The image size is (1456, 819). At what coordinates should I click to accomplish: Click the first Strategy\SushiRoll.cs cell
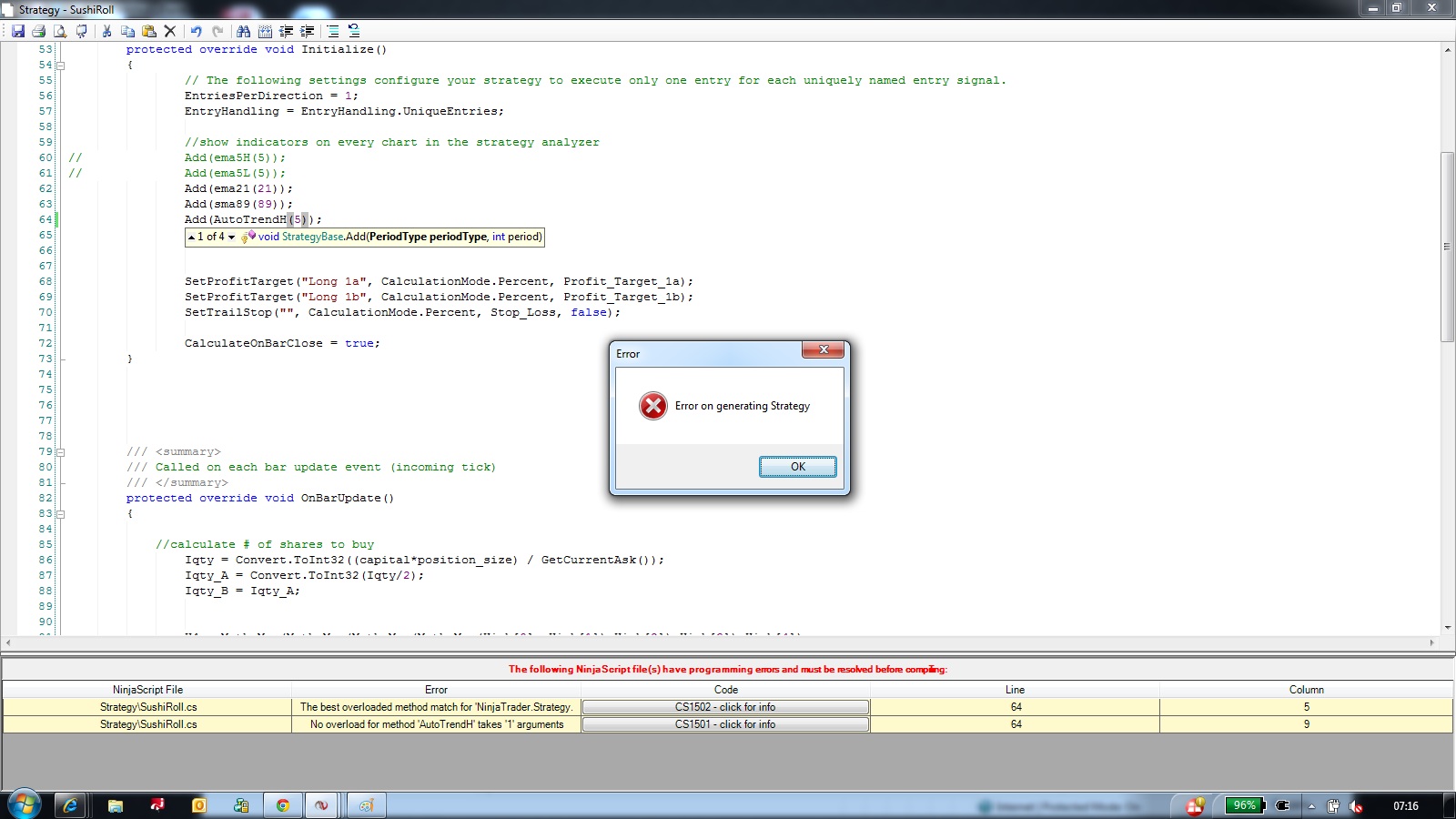147,707
